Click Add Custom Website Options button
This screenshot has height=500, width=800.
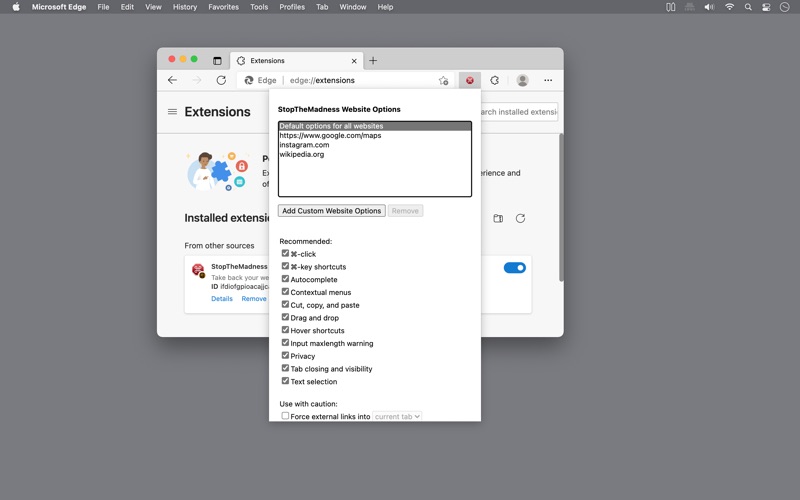click(332, 211)
